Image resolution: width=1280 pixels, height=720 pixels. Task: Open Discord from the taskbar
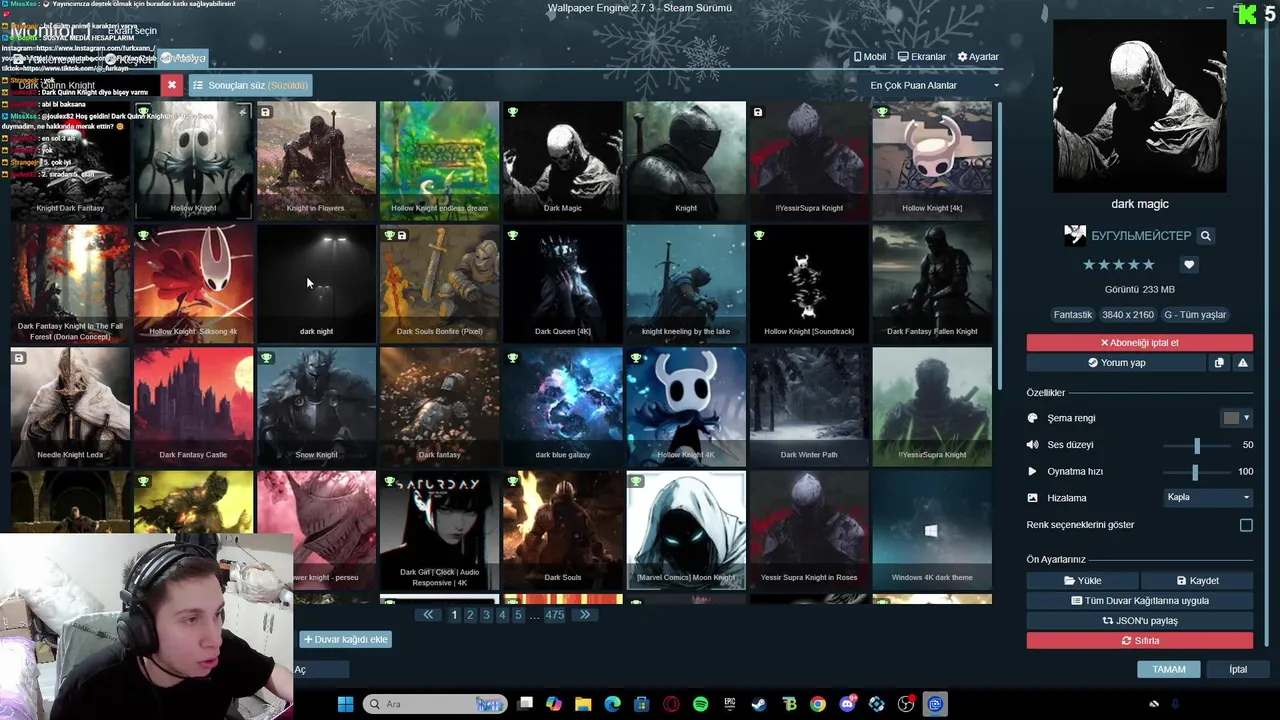[x=848, y=704]
